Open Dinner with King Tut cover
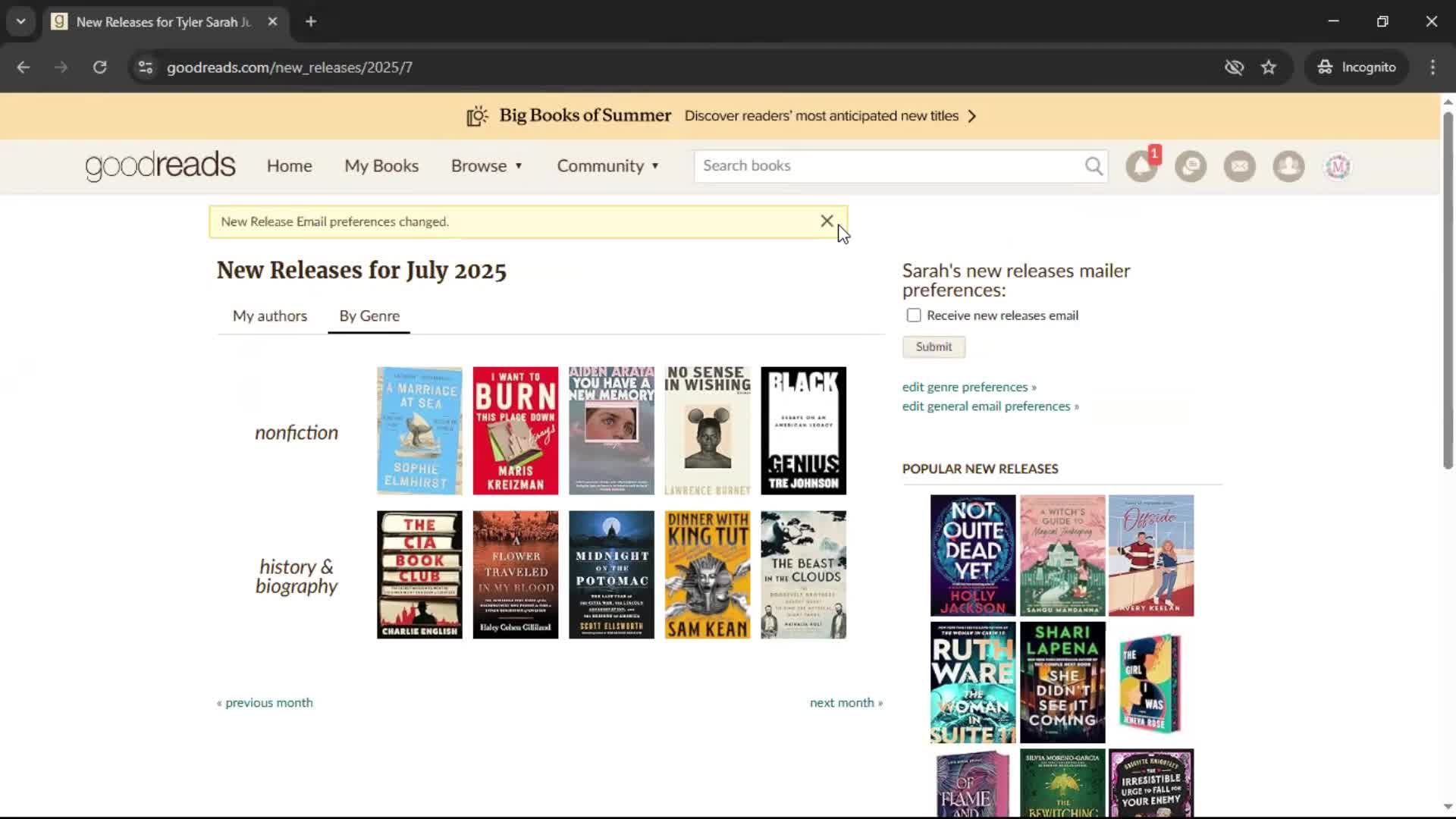1456x819 pixels. point(708,575)
